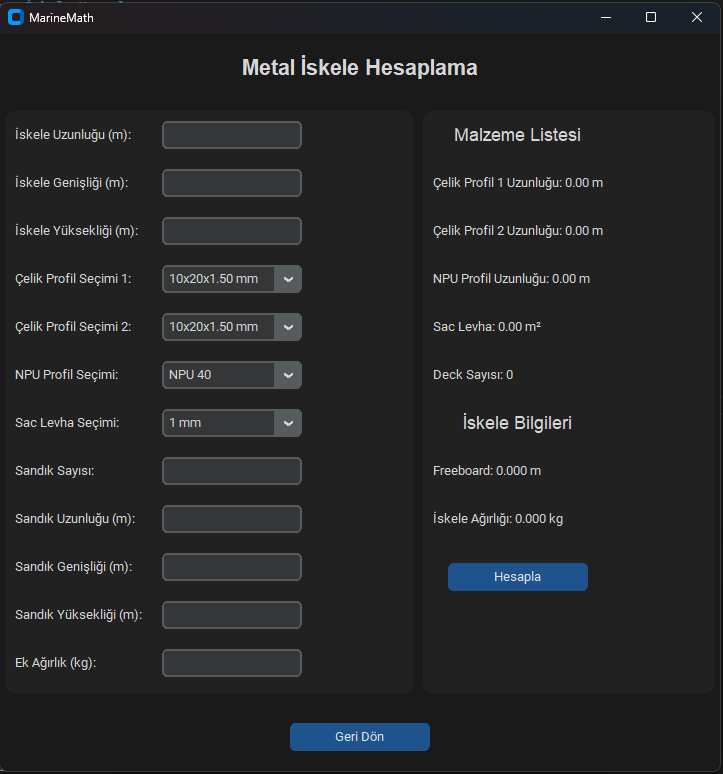Expand the Çelik Profil Seçimi 2 combo box
Screen dimensions: 723x774
coord(231,327)
